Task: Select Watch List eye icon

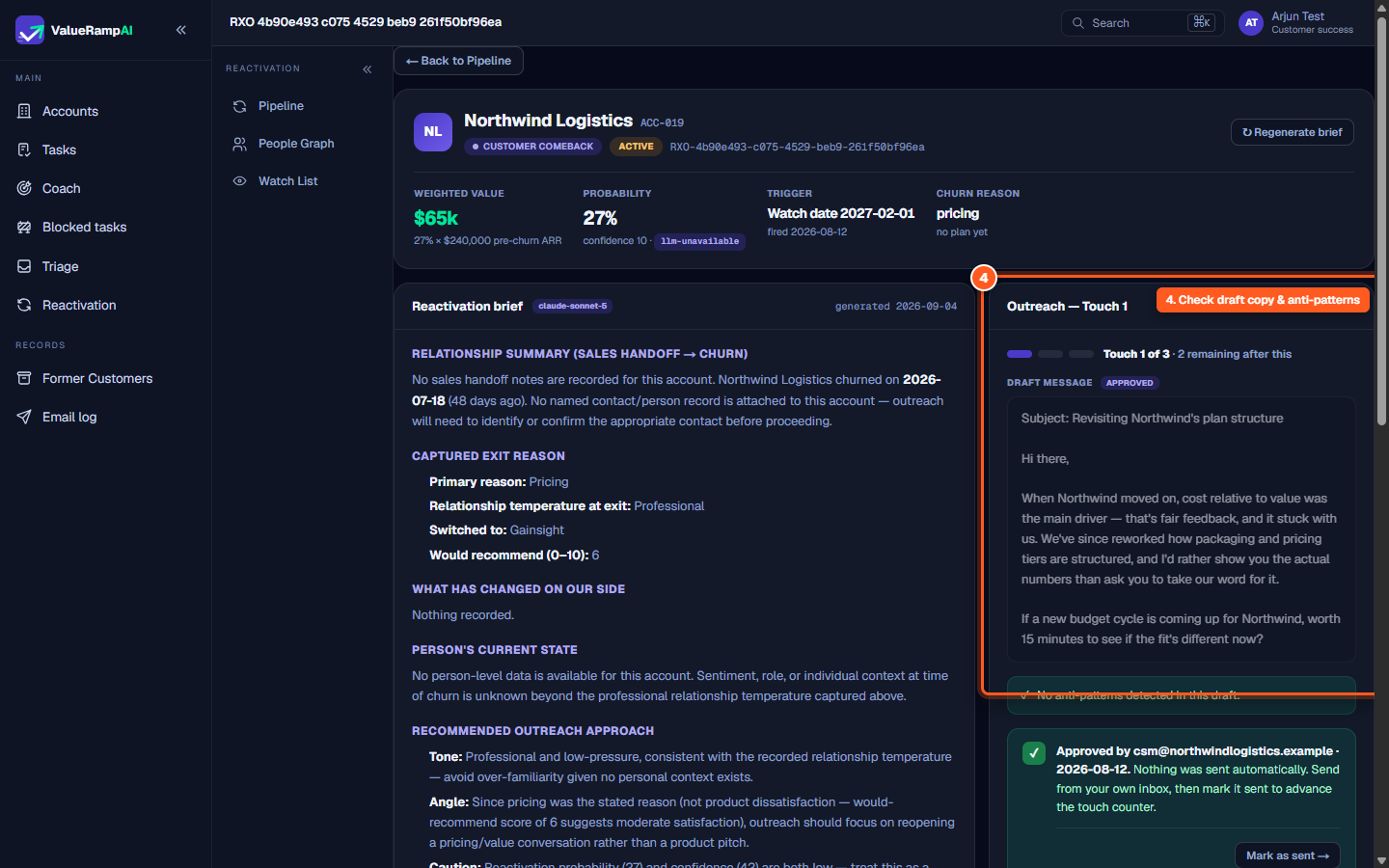Action: [x=239, y=181]
